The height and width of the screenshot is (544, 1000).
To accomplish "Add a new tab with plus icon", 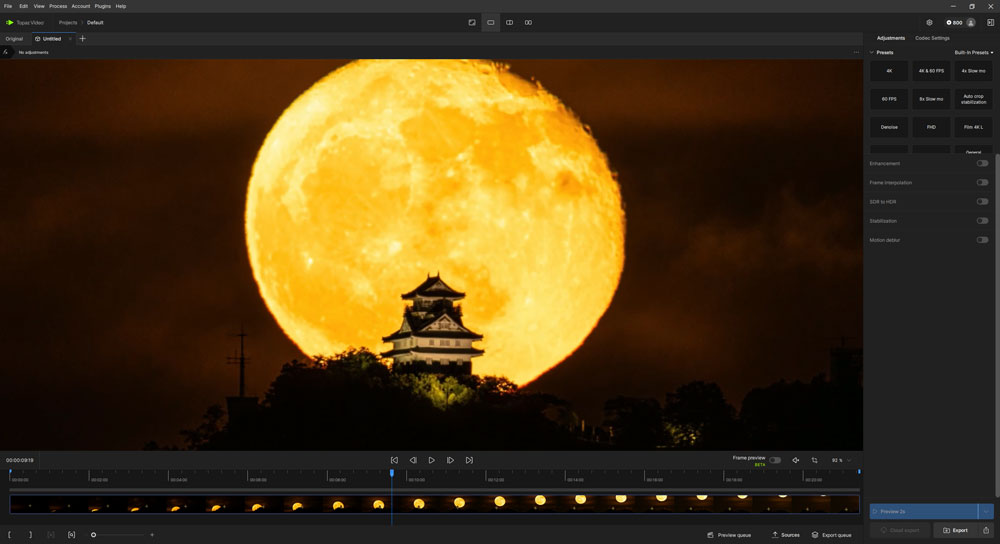I will (x=82, y=39).
